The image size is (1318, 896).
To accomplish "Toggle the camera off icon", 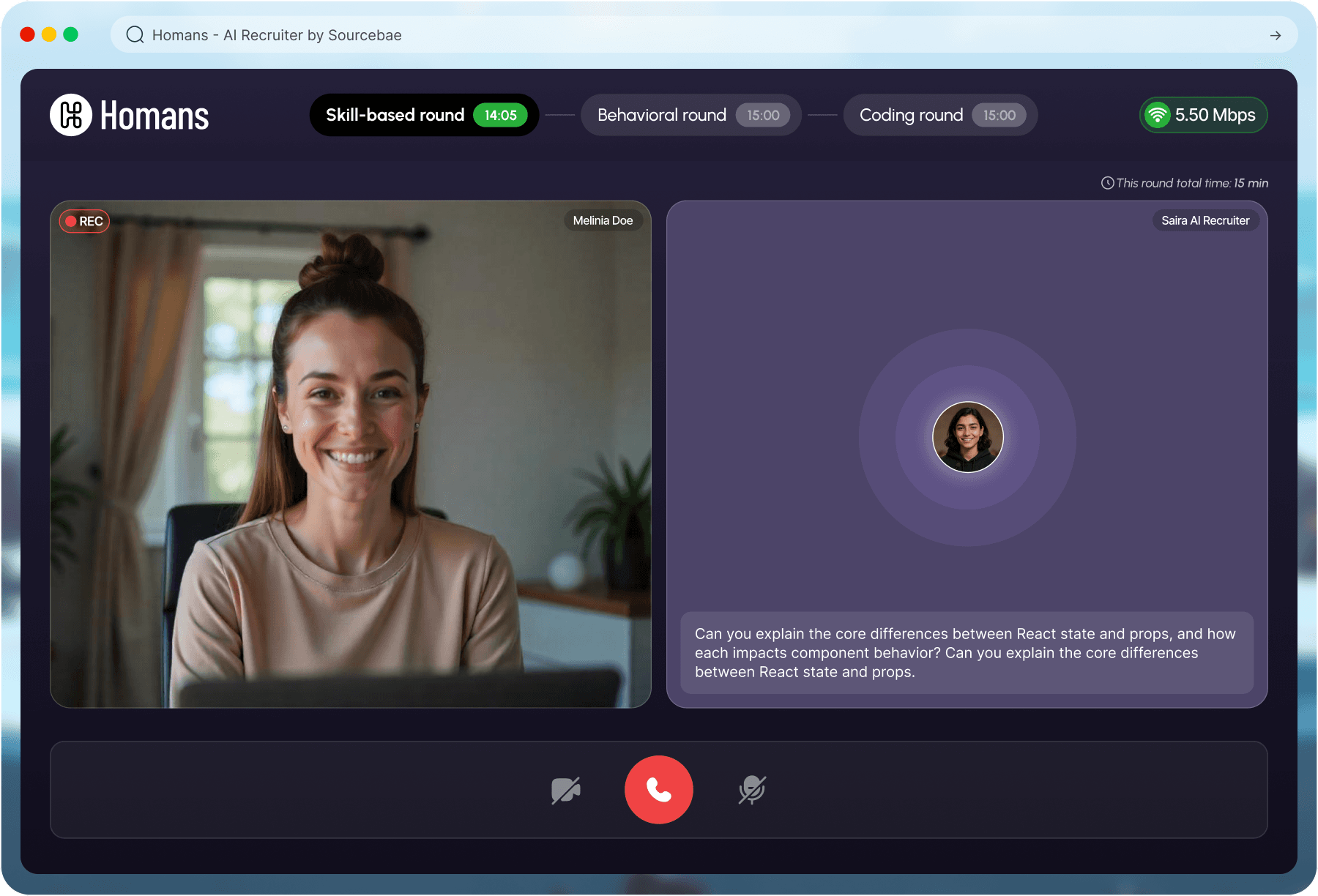I will coord(565,790).
